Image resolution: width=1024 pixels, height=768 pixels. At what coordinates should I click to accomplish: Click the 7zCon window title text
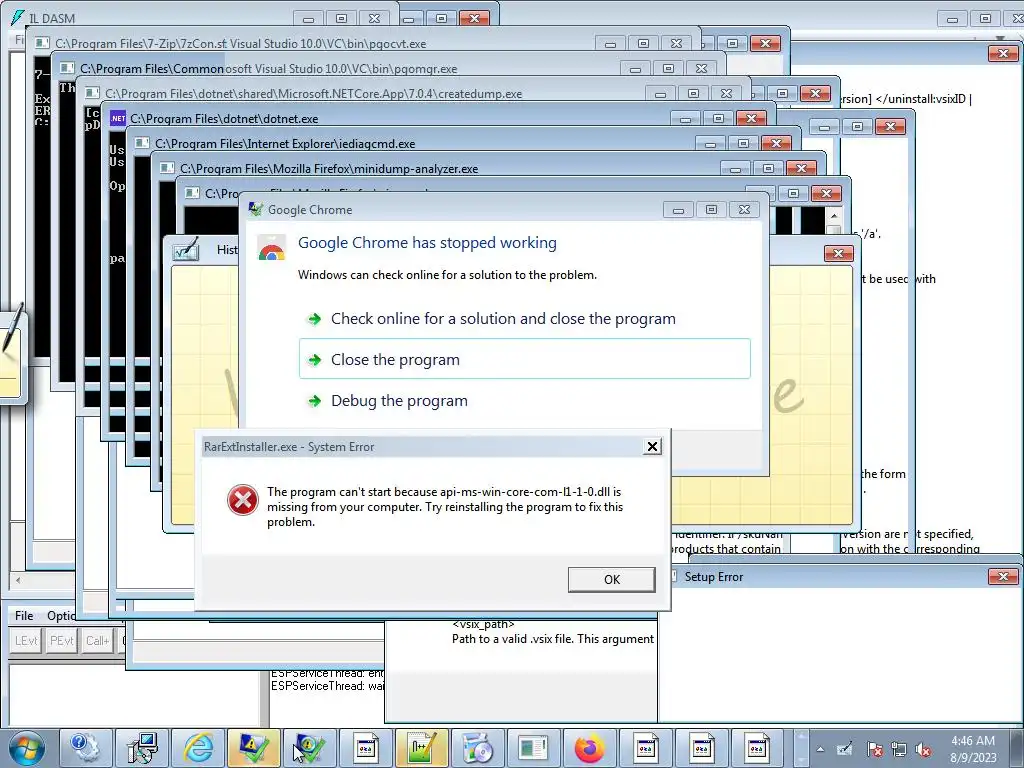click(x=141, y=44)
